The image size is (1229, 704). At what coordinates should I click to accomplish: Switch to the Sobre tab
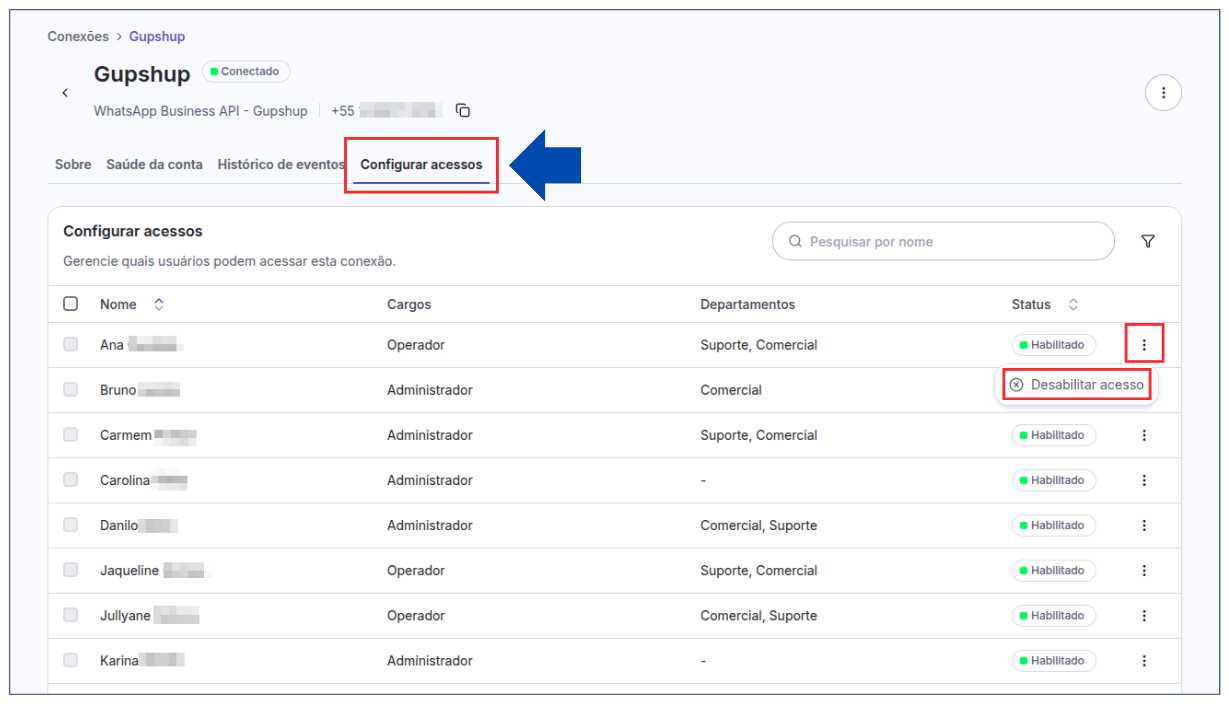(x=73, y=165)
